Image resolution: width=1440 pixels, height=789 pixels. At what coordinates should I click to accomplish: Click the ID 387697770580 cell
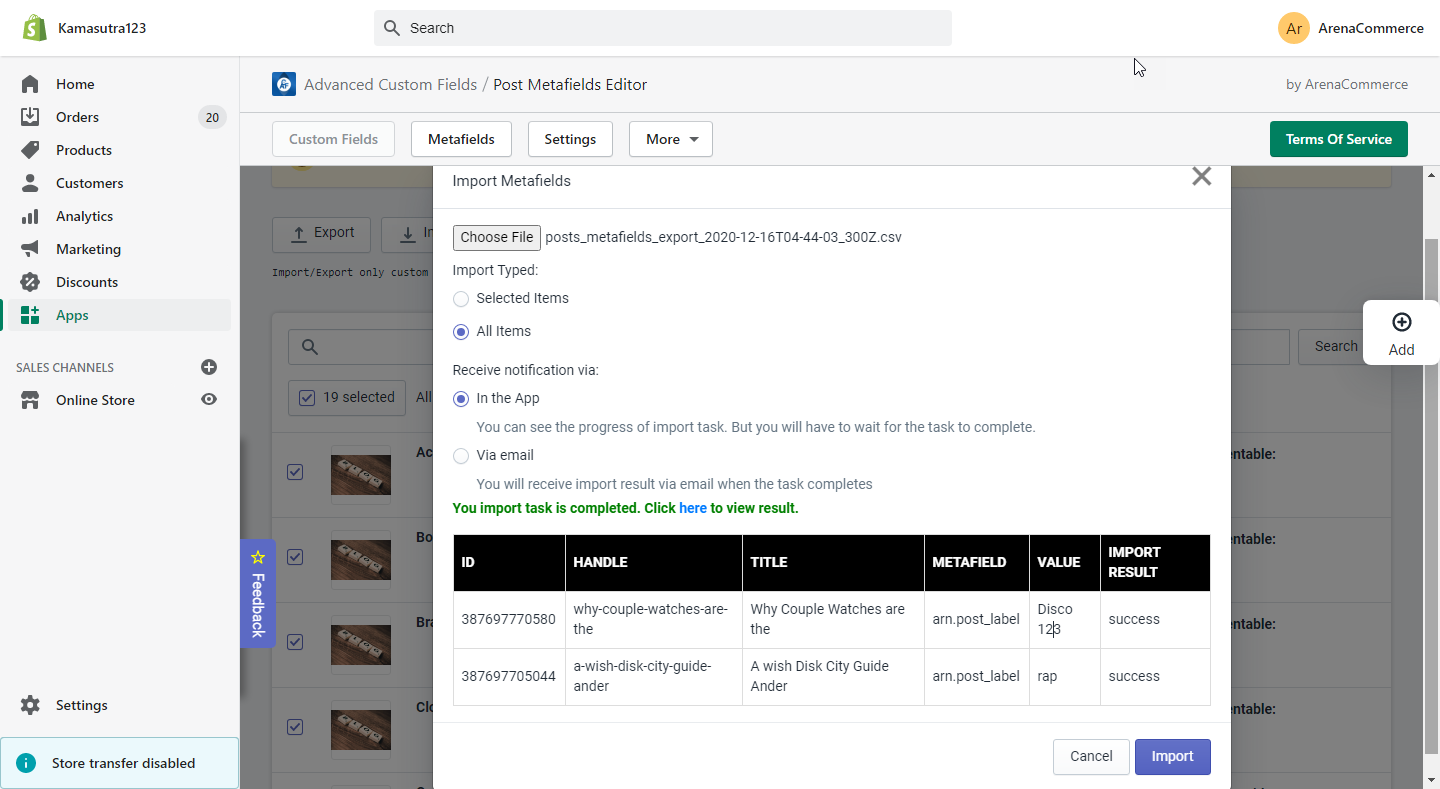(508, 619)
